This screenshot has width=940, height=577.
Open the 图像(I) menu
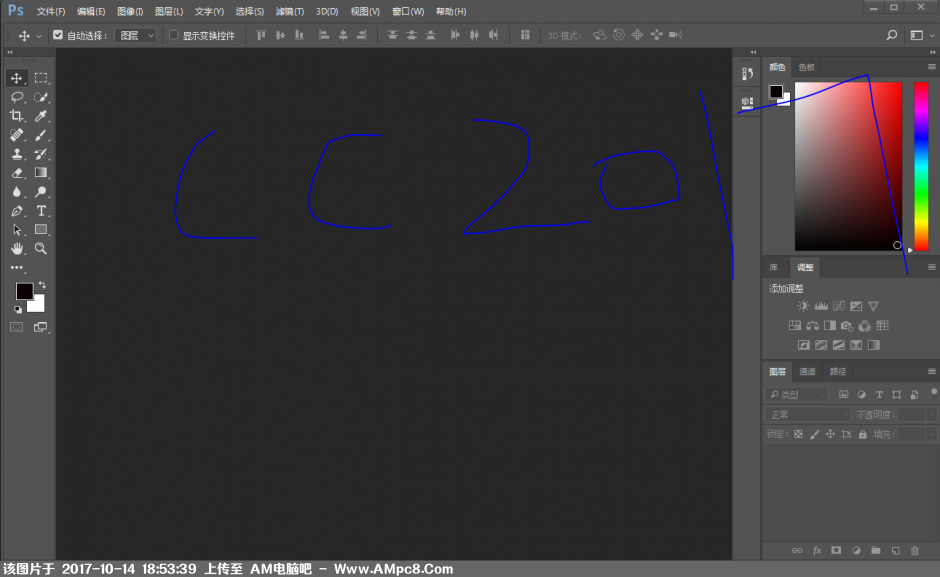tap(130, 11)
